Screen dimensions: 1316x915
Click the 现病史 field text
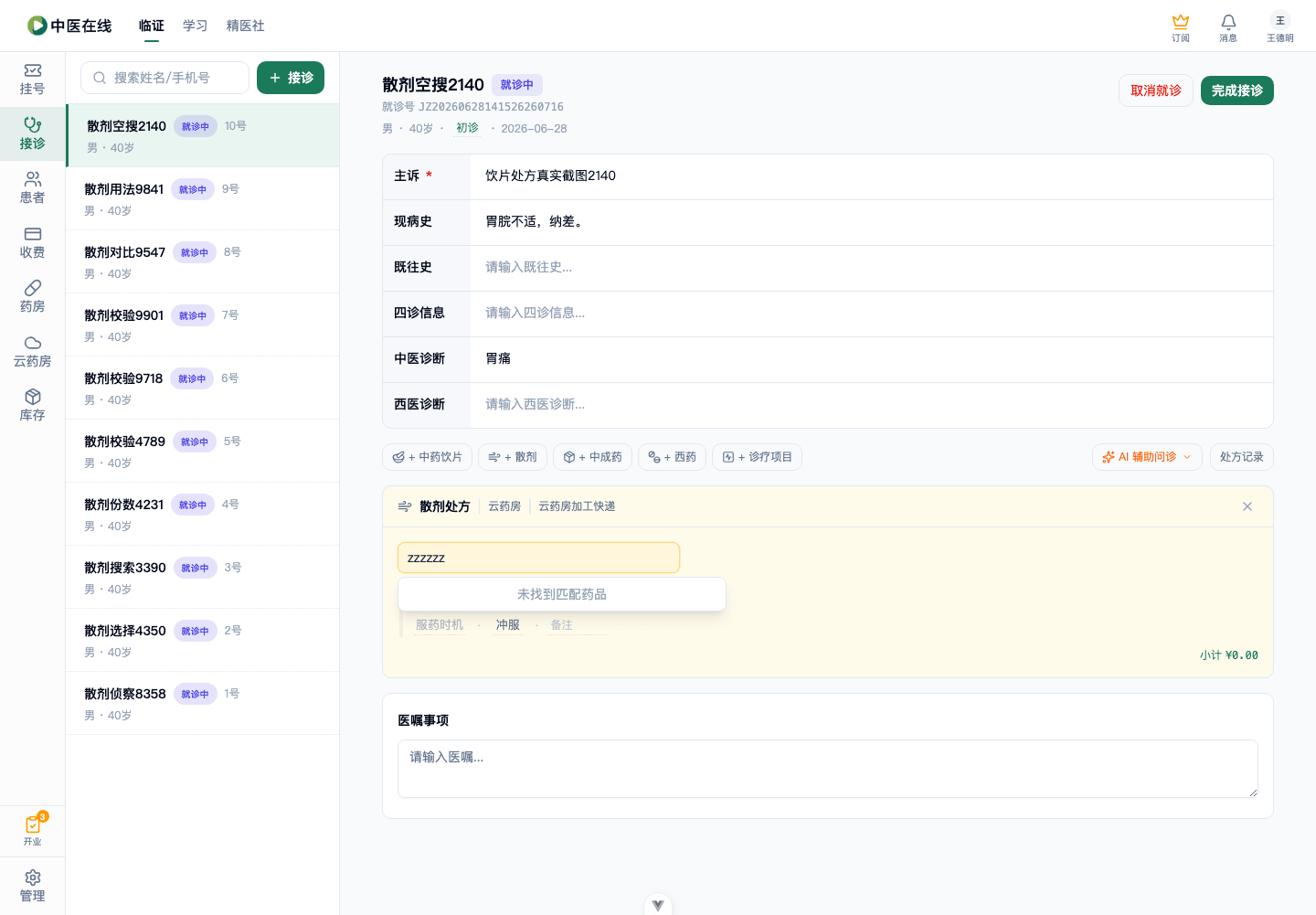coord(872,222)
